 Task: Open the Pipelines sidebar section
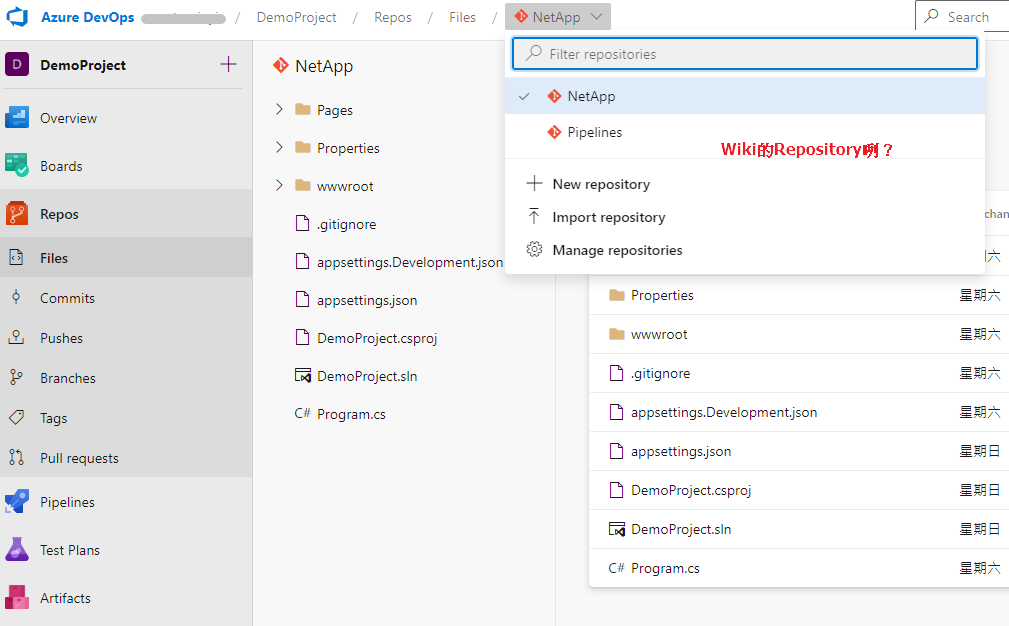tap(126, 502)
